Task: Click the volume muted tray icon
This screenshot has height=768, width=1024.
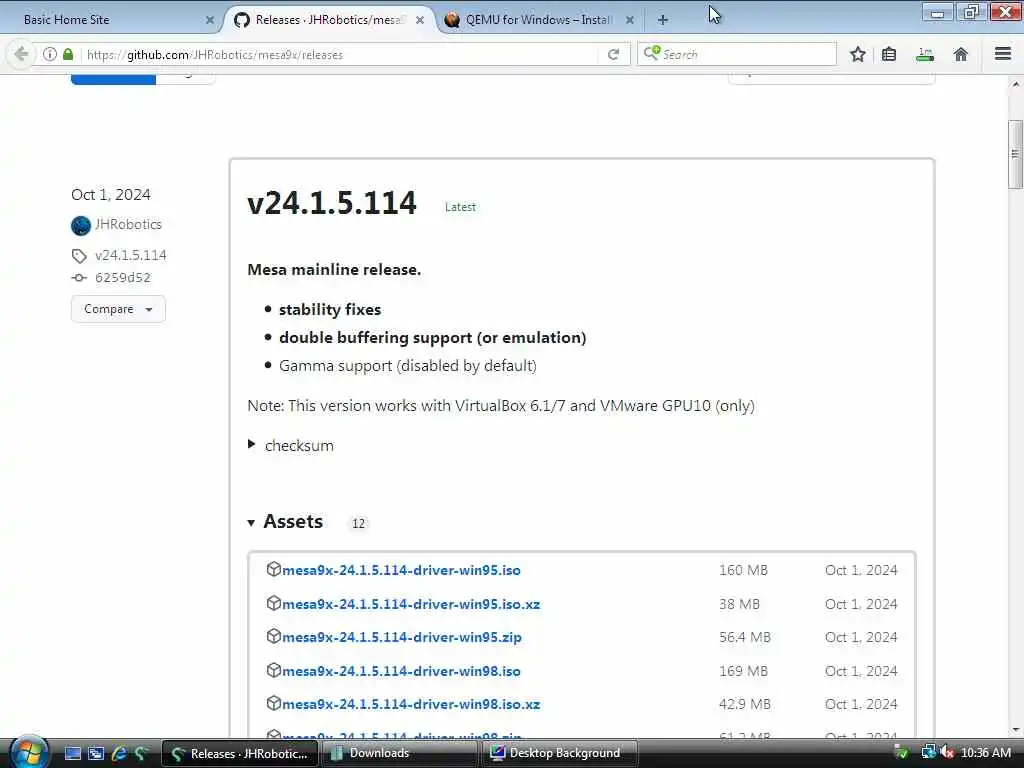Action: tap(948, 753)
